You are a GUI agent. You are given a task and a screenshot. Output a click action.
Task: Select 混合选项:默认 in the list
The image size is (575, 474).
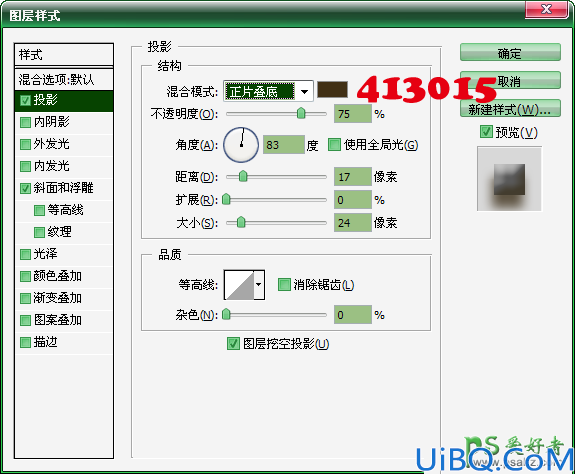coord(64,79)
